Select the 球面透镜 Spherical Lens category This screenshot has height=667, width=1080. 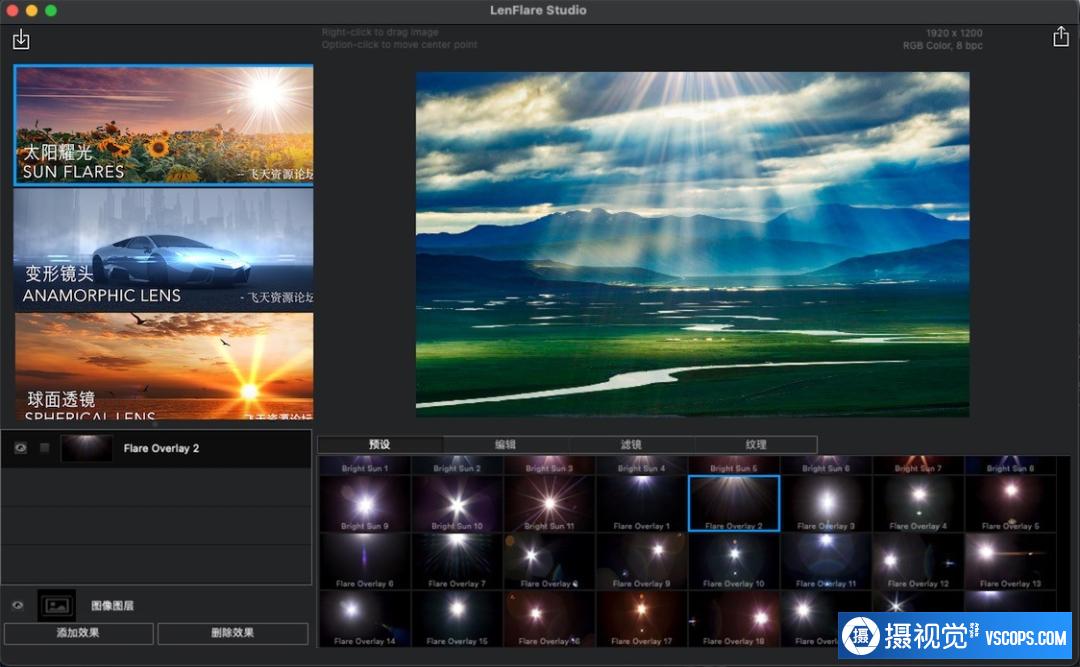163,366
